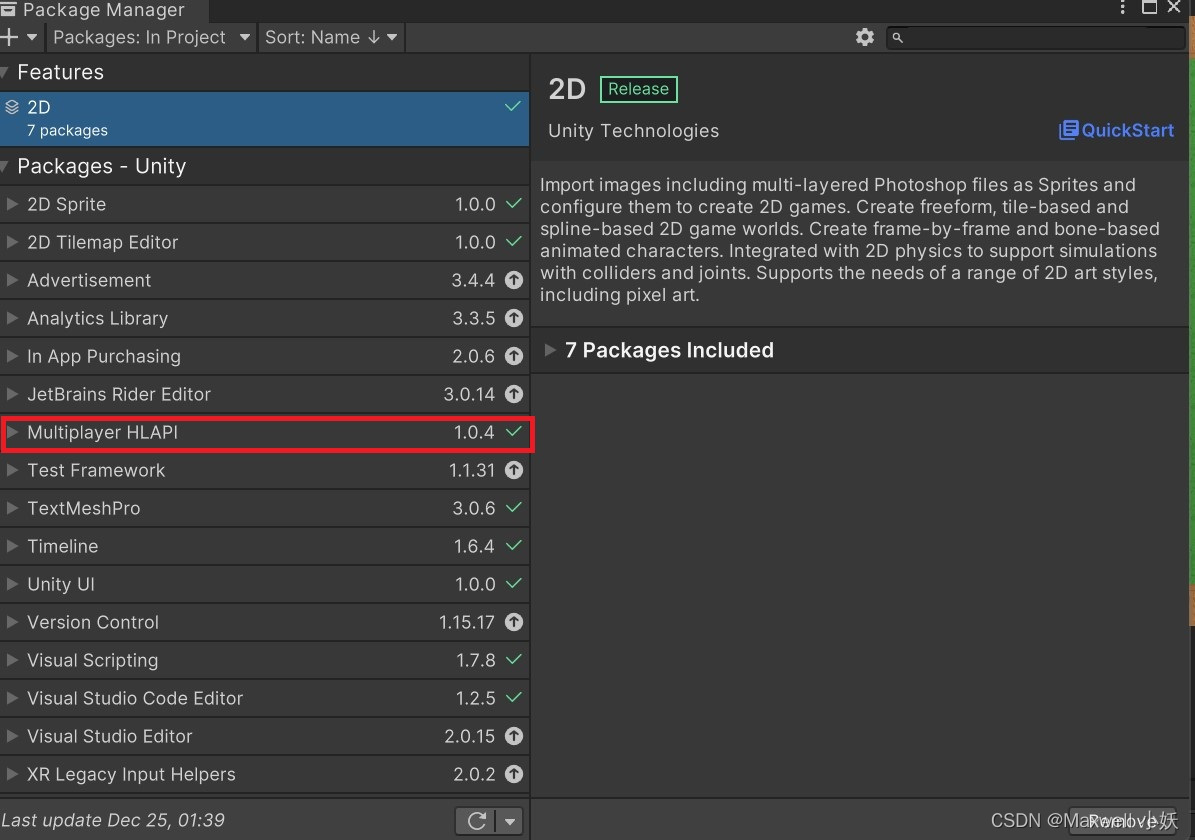Expand the Visual Studio Code Editor arrow
This screenshot has height=840, width=1195.
point(11,698)
